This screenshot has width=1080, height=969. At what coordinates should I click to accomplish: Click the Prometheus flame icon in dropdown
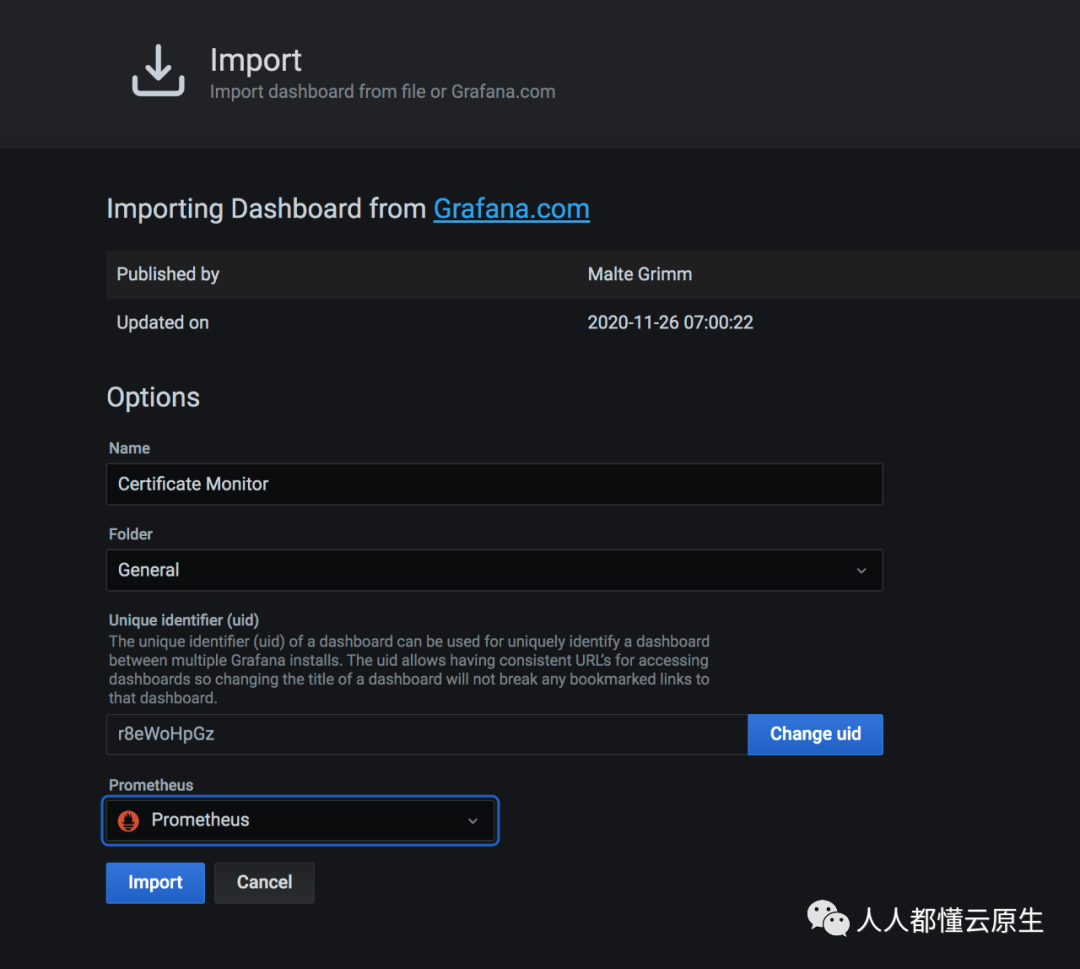(128, 820)
